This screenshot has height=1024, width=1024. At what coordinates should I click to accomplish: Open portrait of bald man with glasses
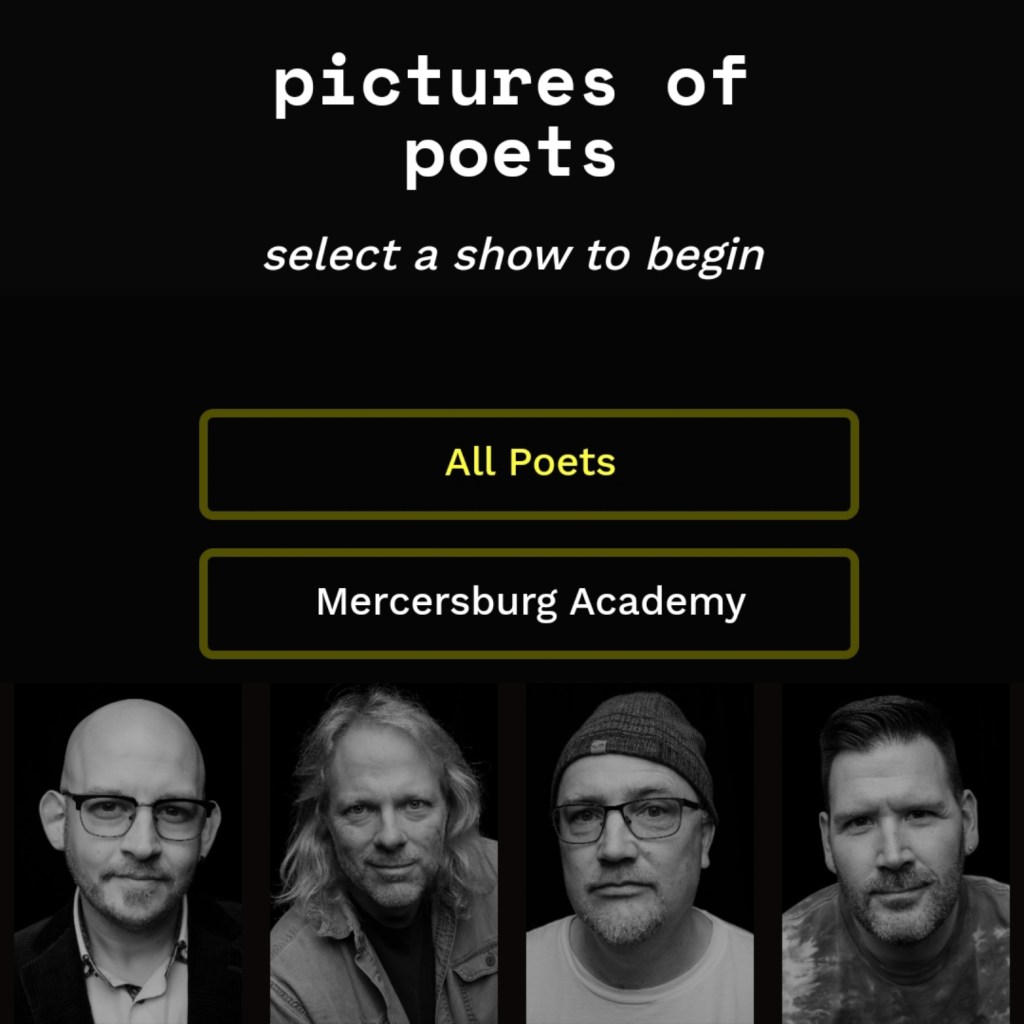tap(128, 854)
